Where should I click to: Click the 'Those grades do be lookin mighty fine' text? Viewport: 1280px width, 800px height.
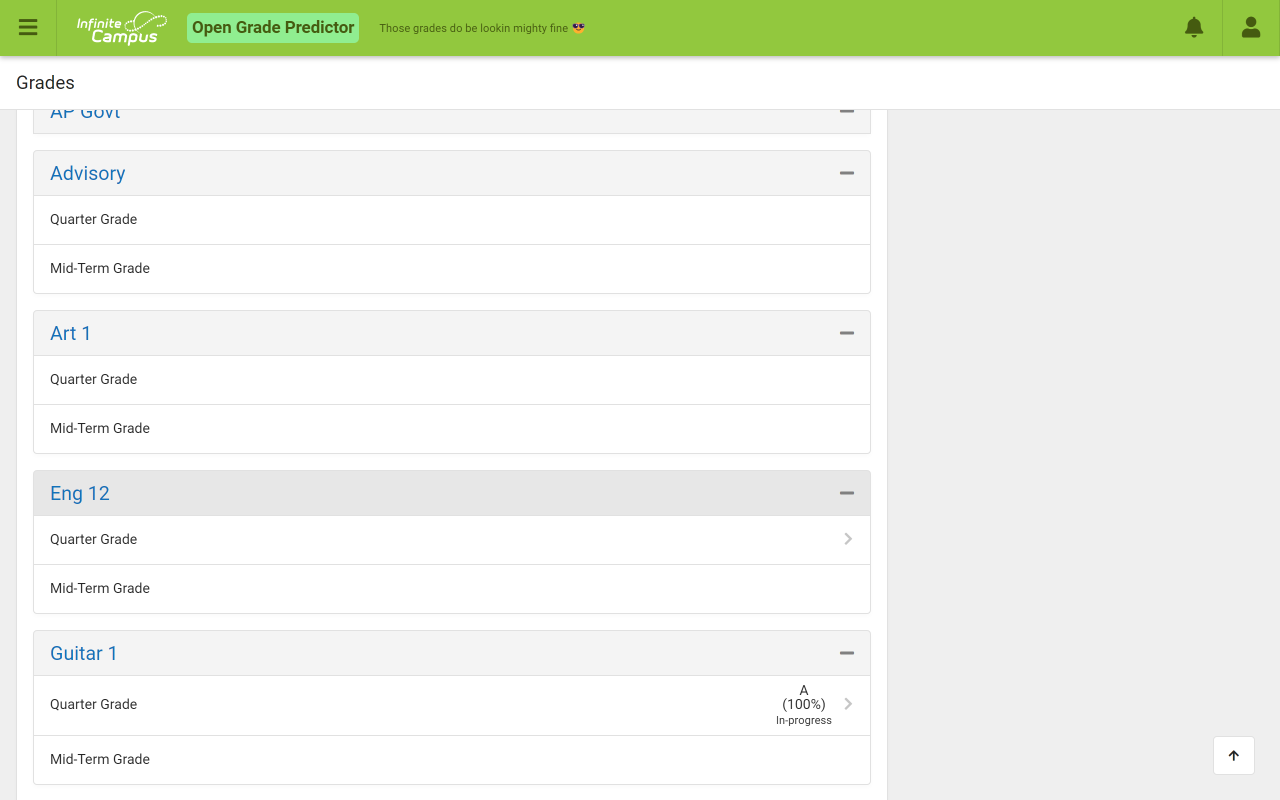pyautogui.click(x=482, y=28)
